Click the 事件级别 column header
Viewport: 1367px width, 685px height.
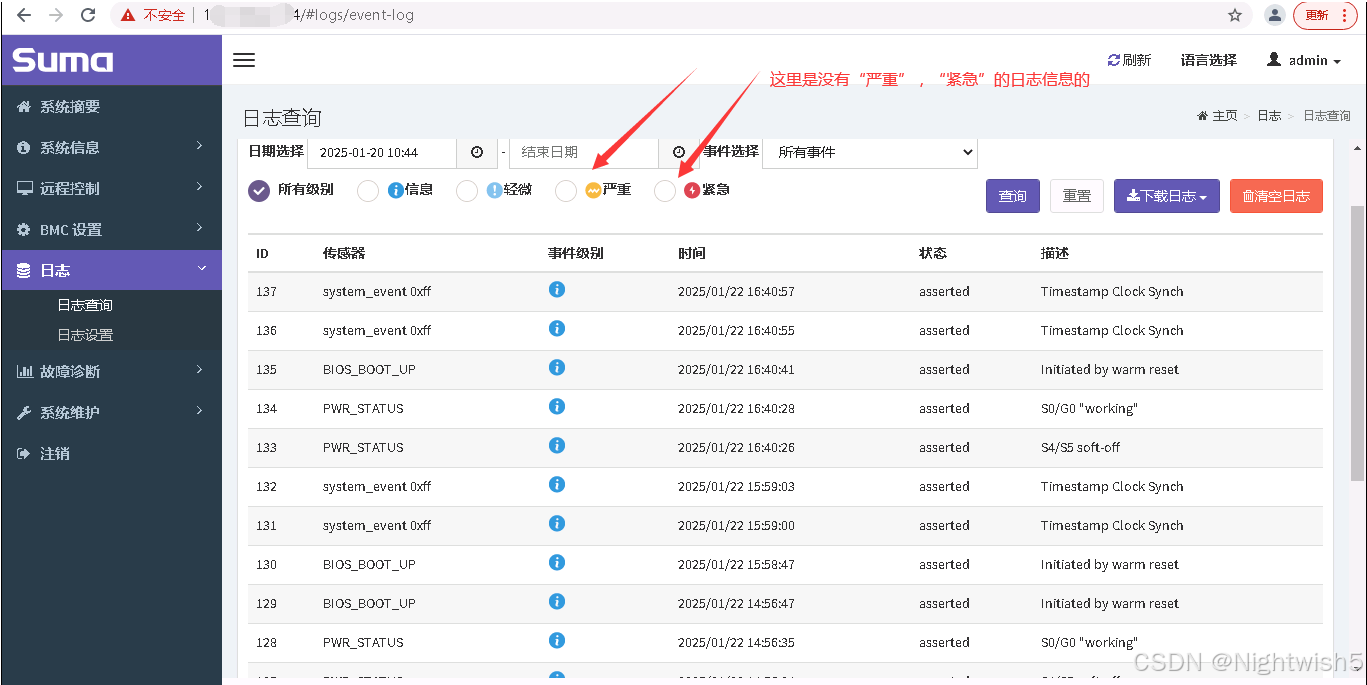[576, 253]
